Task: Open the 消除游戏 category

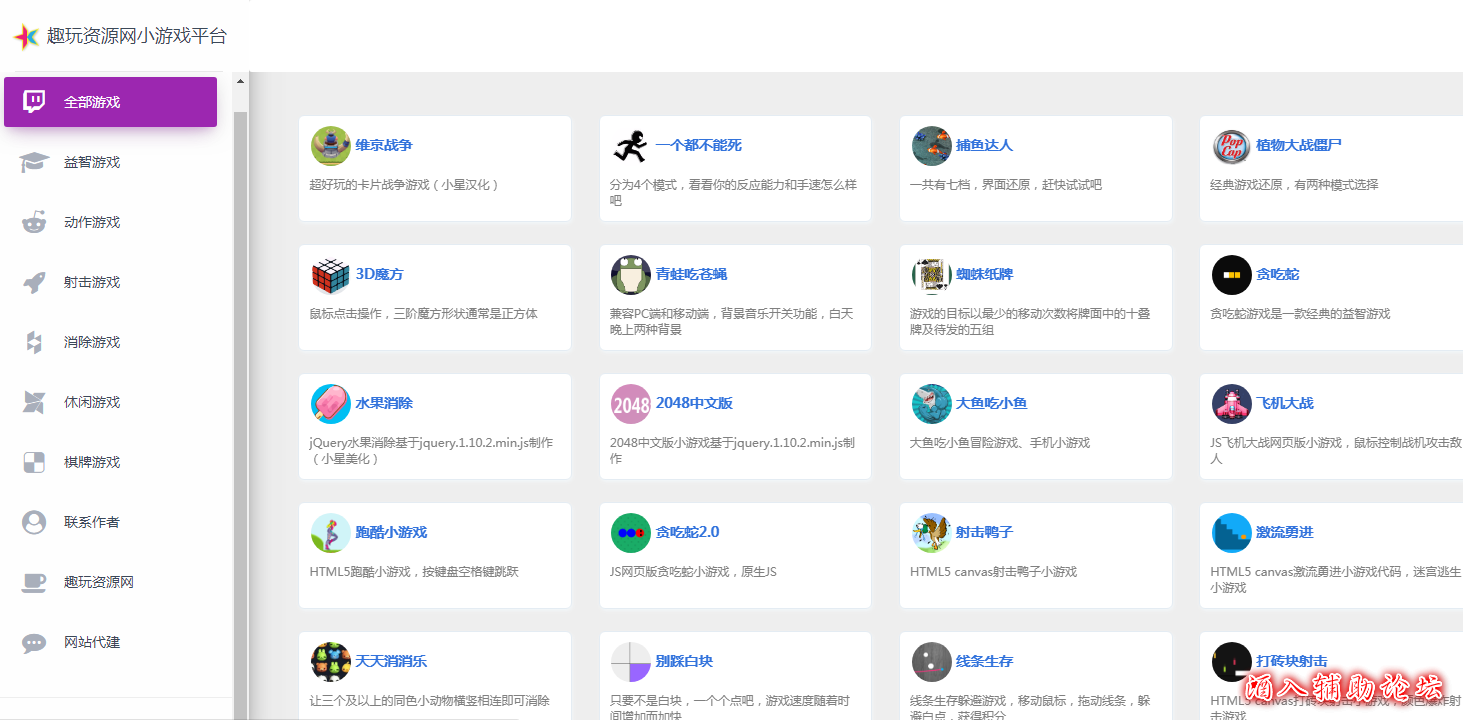Action: click(92, 342)
